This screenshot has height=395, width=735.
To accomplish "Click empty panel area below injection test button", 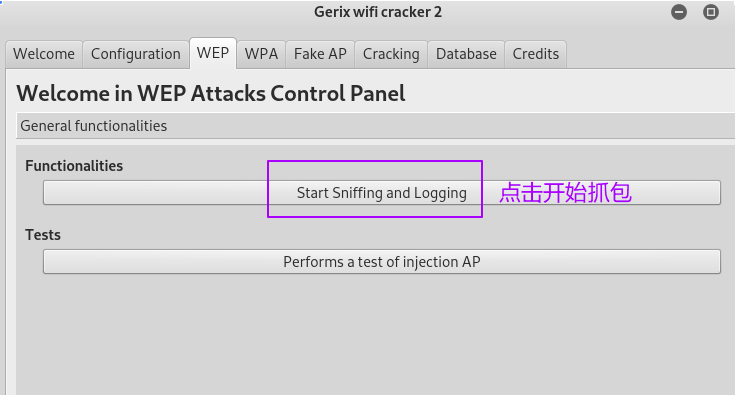I will click(375, 335).
